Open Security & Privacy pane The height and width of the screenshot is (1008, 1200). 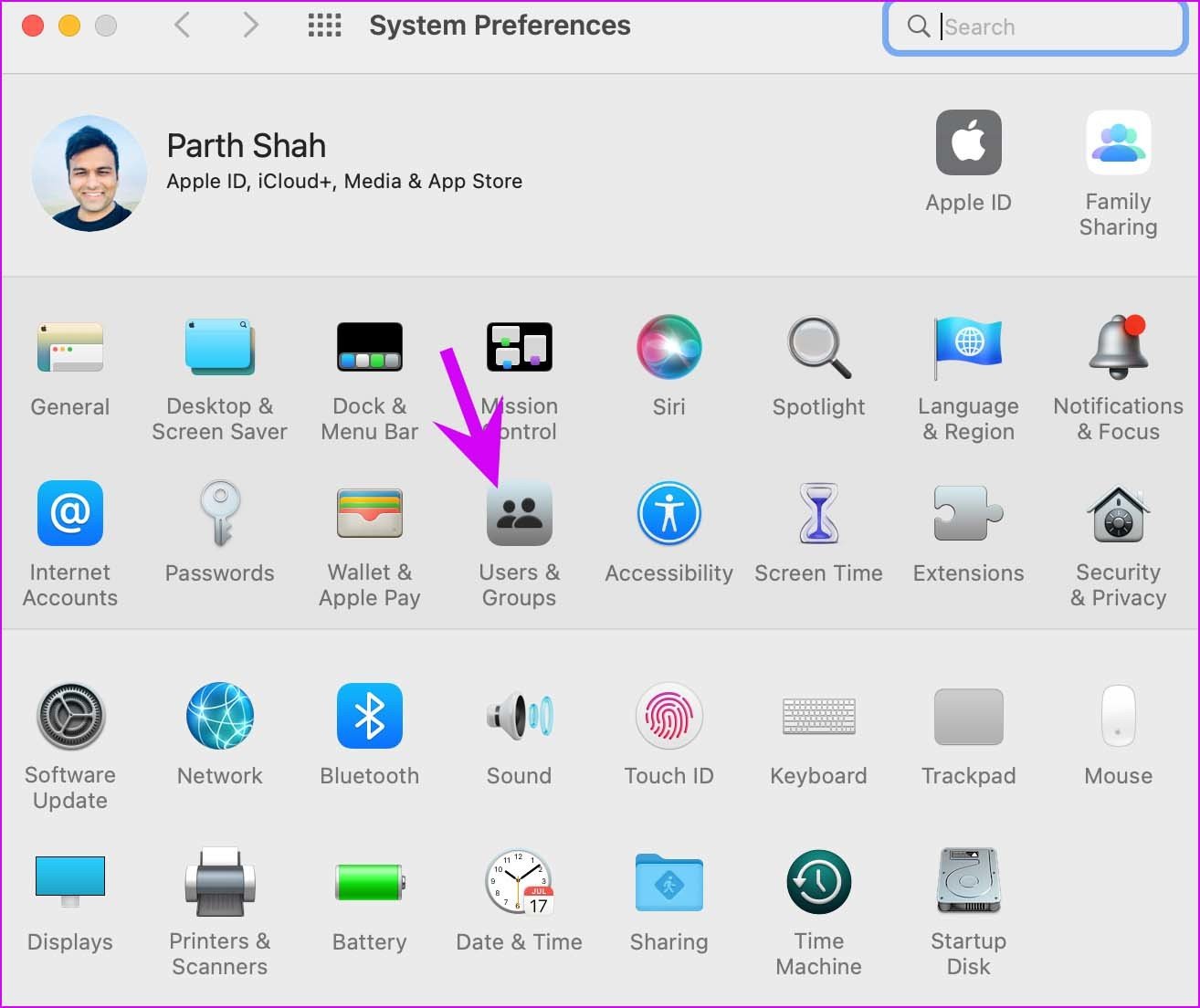[1118, 513]
